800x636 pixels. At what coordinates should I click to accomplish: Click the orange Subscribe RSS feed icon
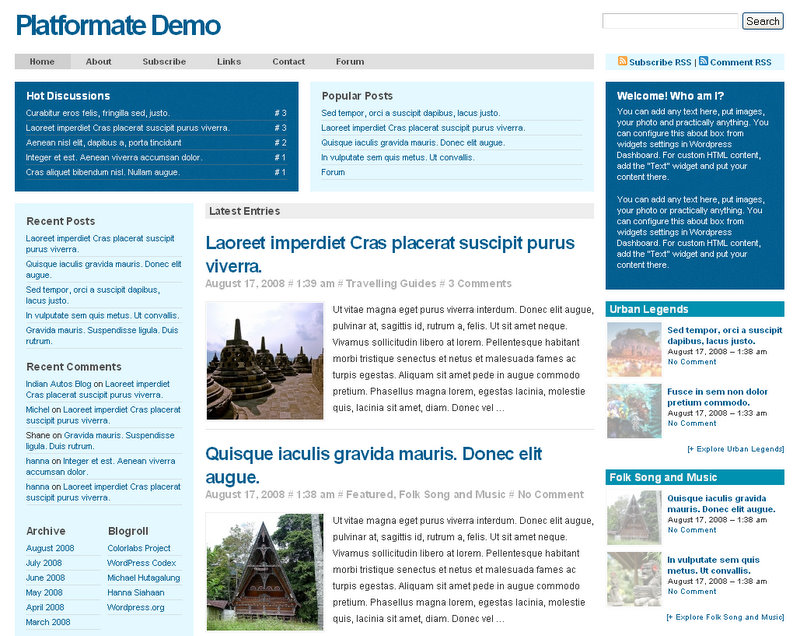coord(622,61)
